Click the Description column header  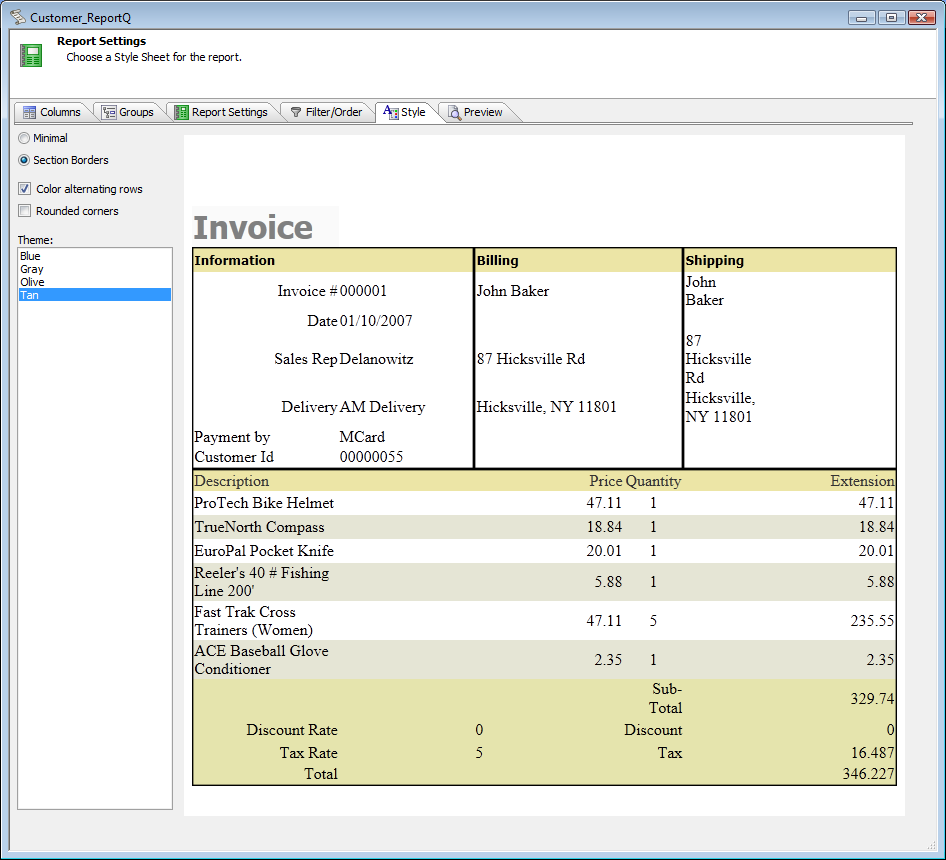(x=232, y=481)
